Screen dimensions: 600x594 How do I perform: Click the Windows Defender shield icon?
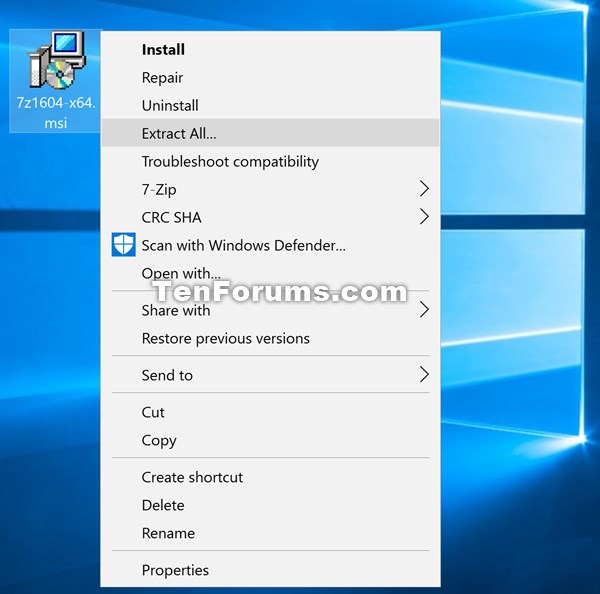[123, 244]
